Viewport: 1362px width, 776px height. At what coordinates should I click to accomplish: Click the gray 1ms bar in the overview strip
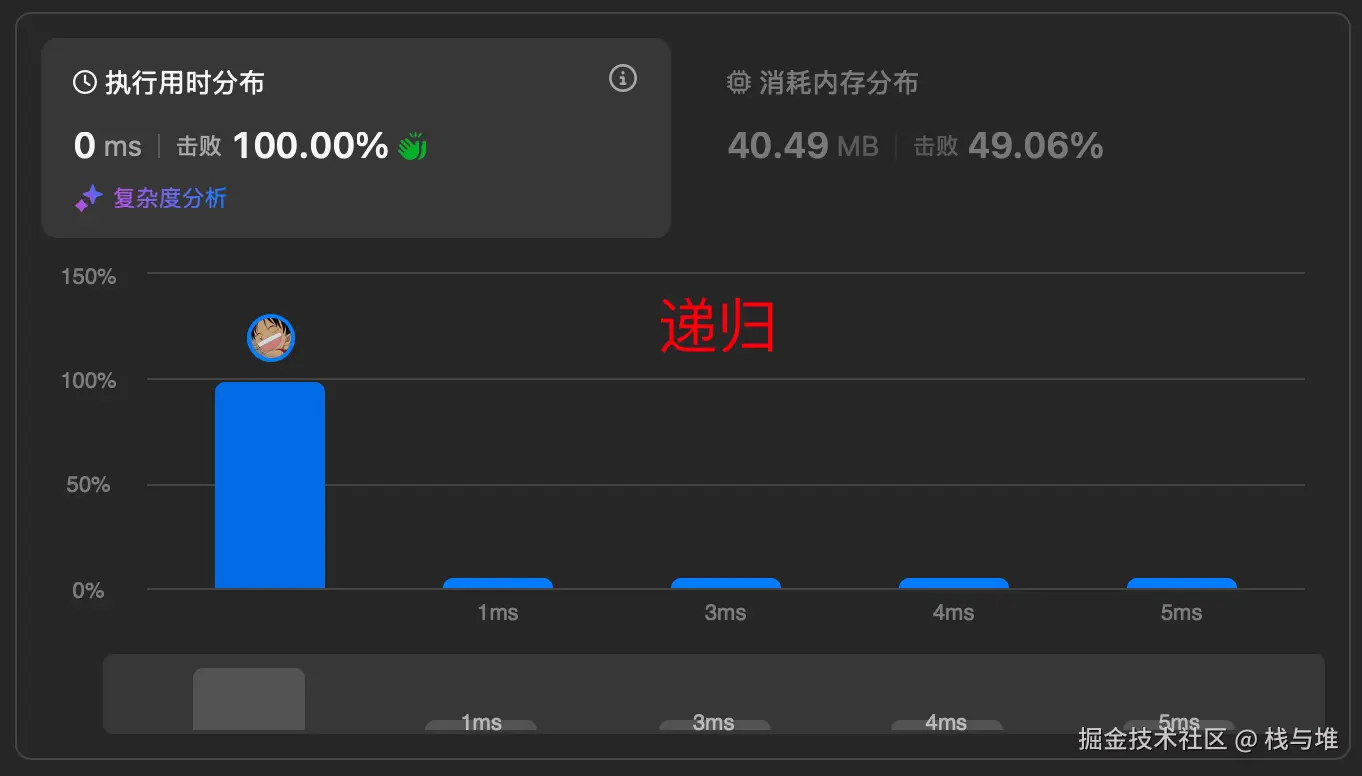coord(481,725)
